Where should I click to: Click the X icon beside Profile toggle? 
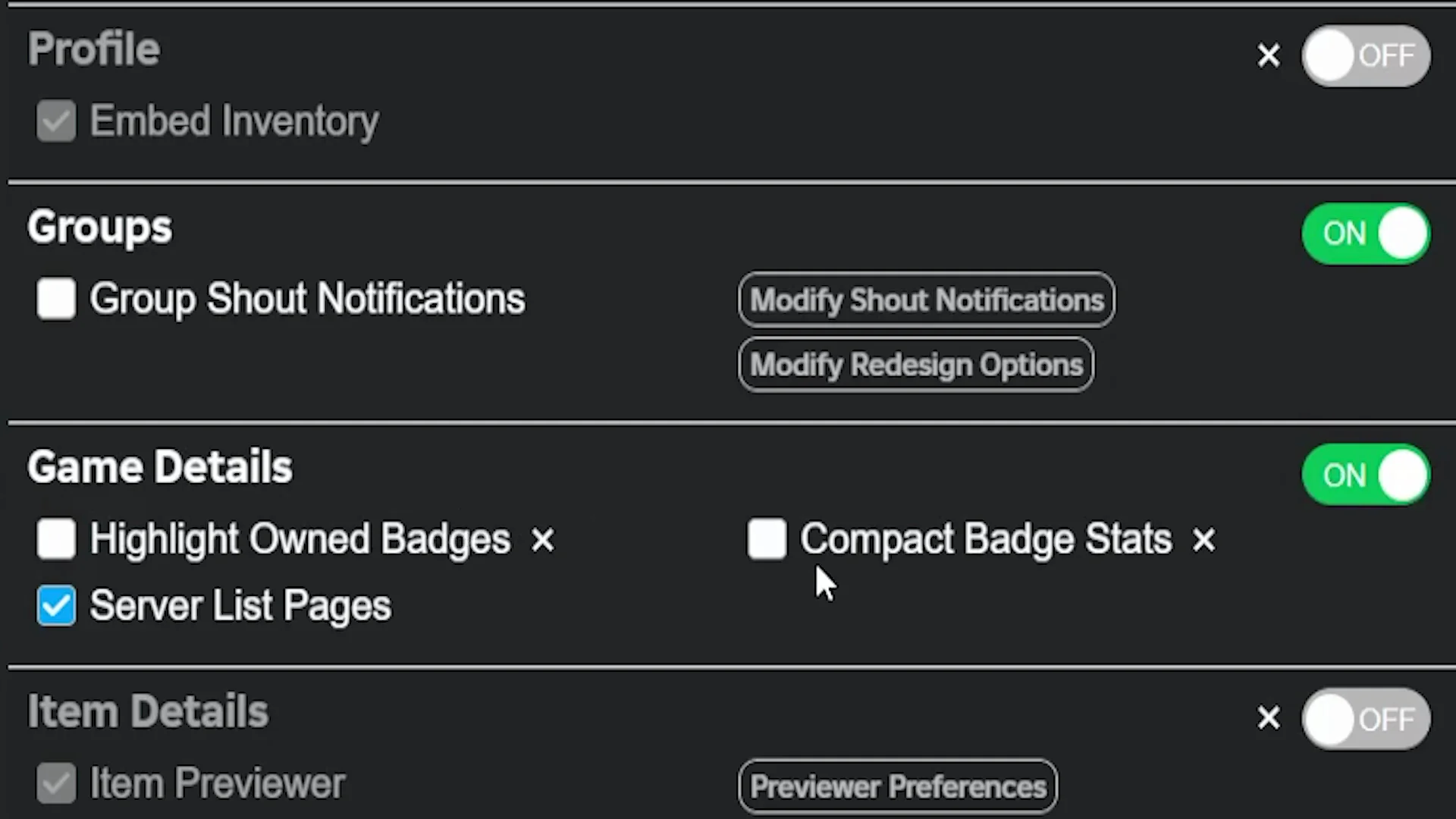coord(1269,55)
